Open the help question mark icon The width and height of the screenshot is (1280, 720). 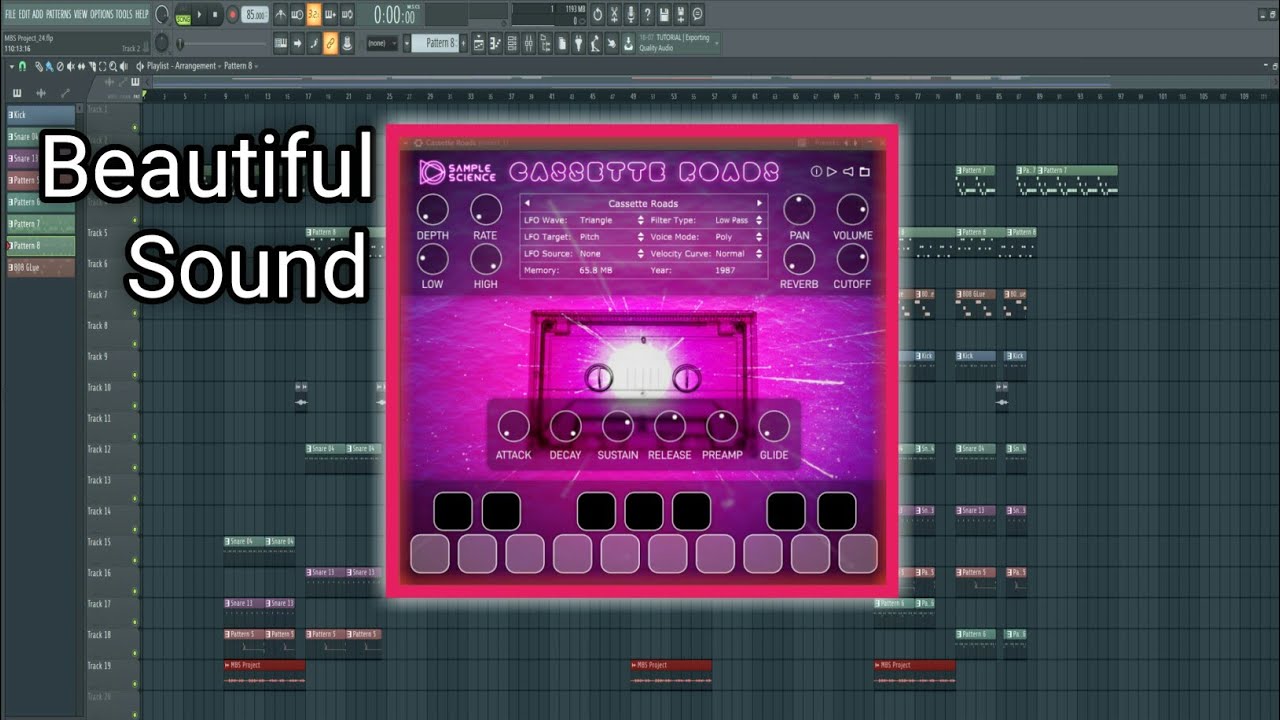coord(647,15)
